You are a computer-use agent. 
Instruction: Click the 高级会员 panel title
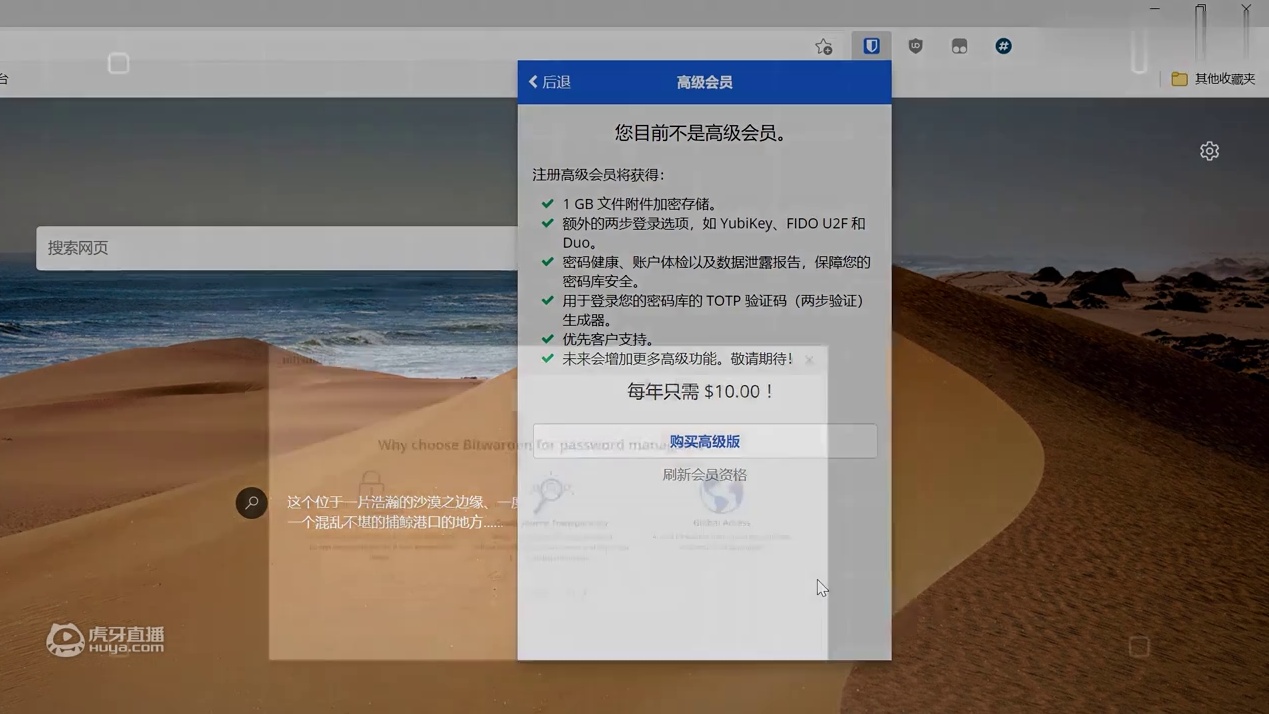pyautogui.click(x=705, y=82)
